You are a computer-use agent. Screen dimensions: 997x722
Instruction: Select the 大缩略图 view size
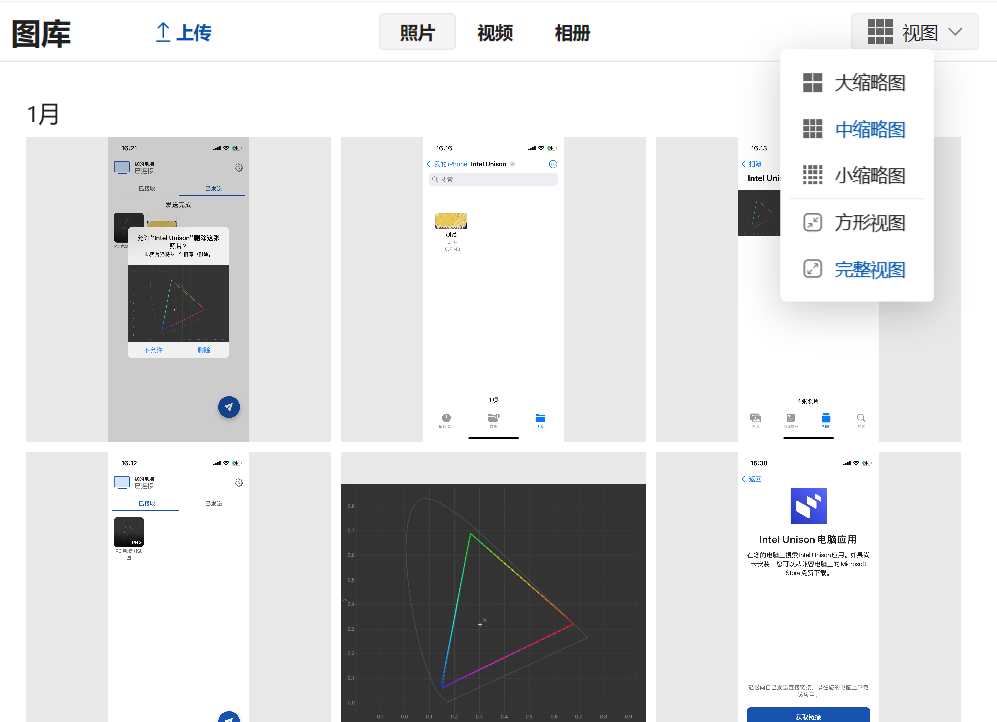(x=871, y=82)
